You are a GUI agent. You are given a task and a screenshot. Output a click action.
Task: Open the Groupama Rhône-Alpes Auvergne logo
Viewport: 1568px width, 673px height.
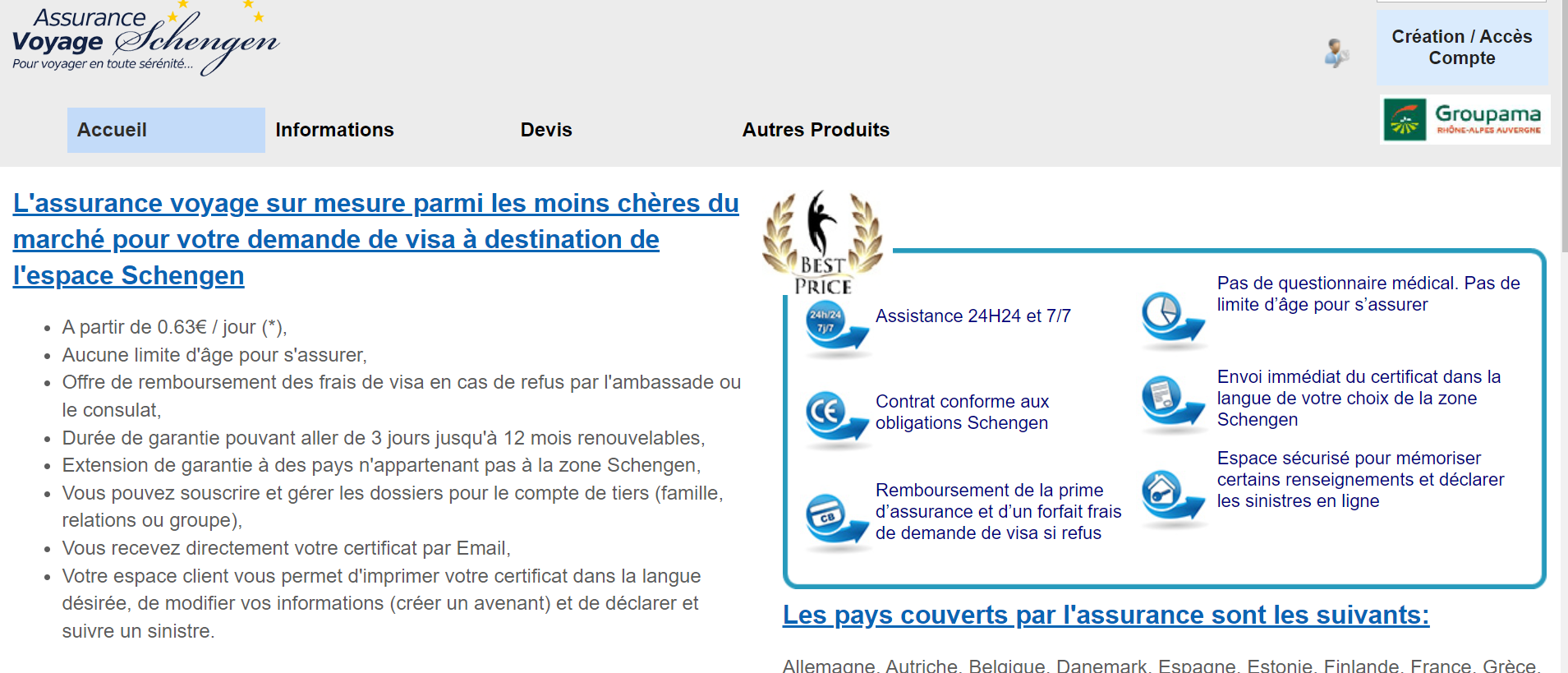coord(1465,119)
